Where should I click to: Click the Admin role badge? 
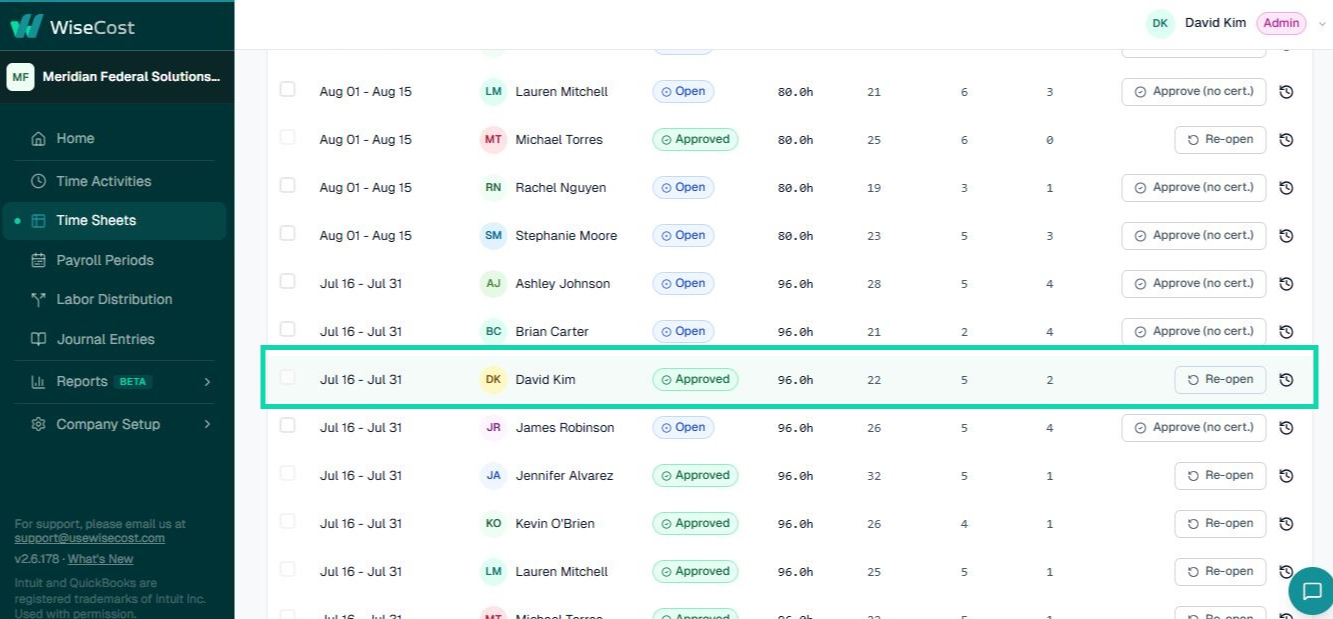tap(1281, 23)
